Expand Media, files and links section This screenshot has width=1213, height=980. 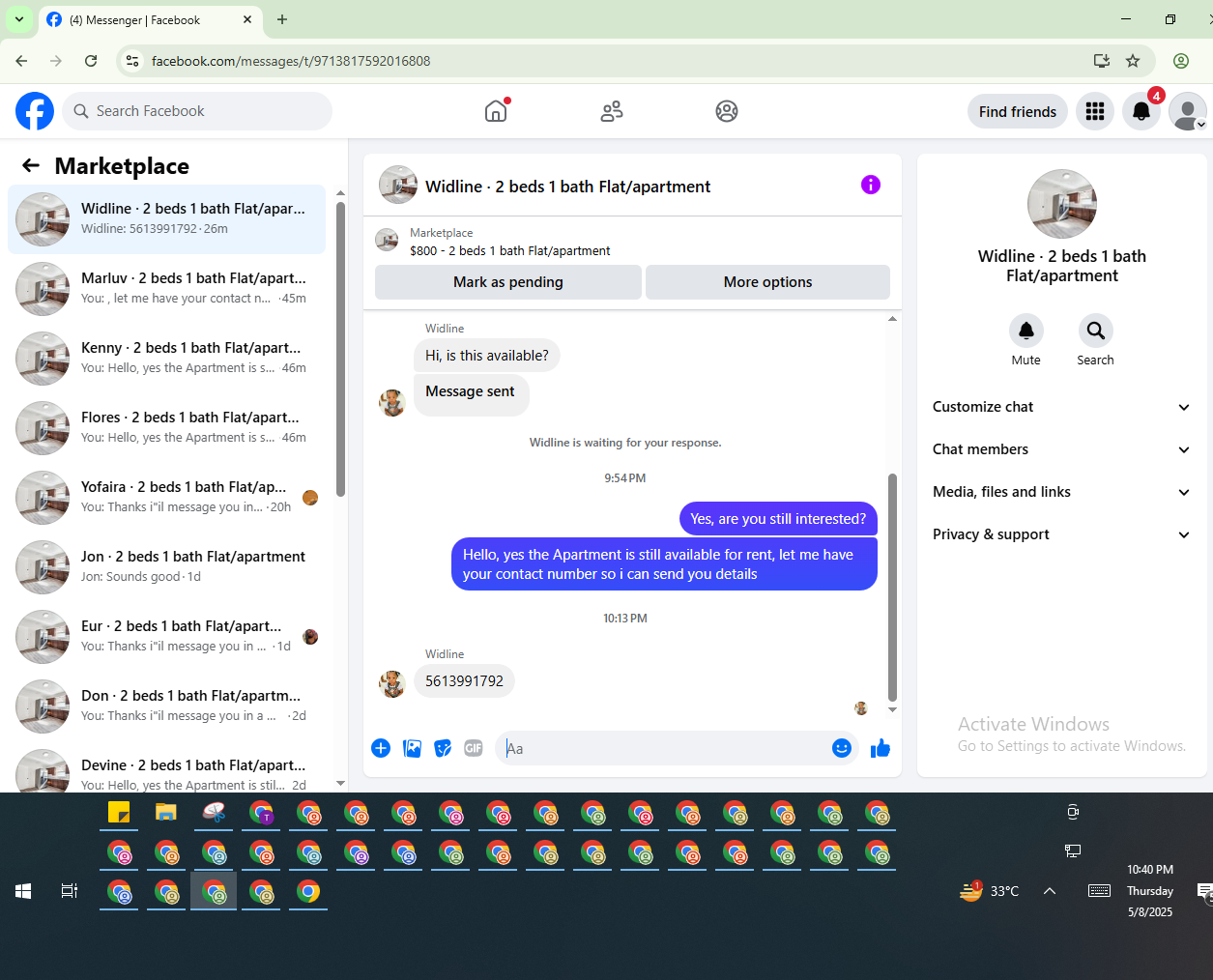[x=1061, y=492]
